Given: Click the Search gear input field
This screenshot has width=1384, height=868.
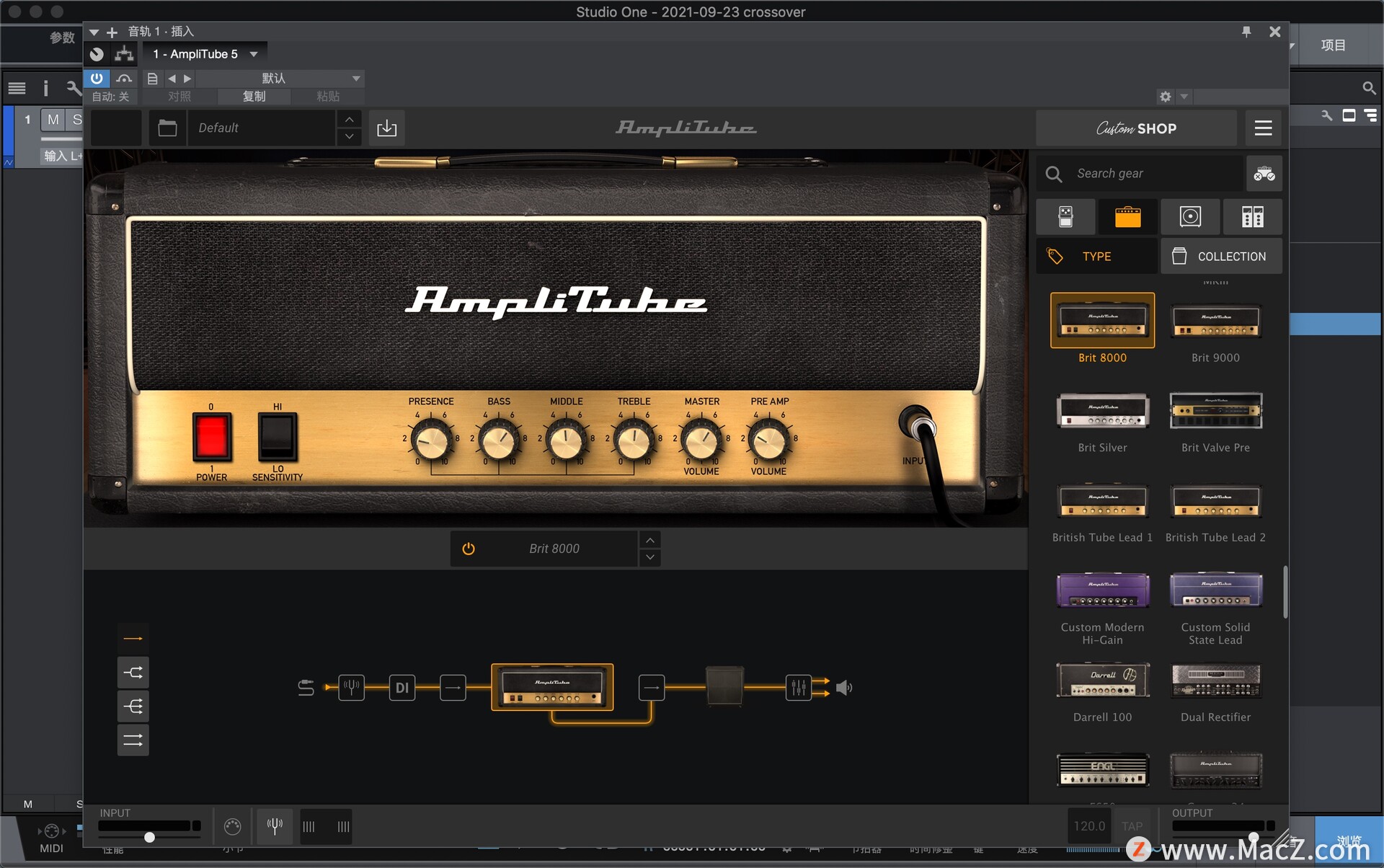Looking at the screenshot, I should tap(1140, 174).
